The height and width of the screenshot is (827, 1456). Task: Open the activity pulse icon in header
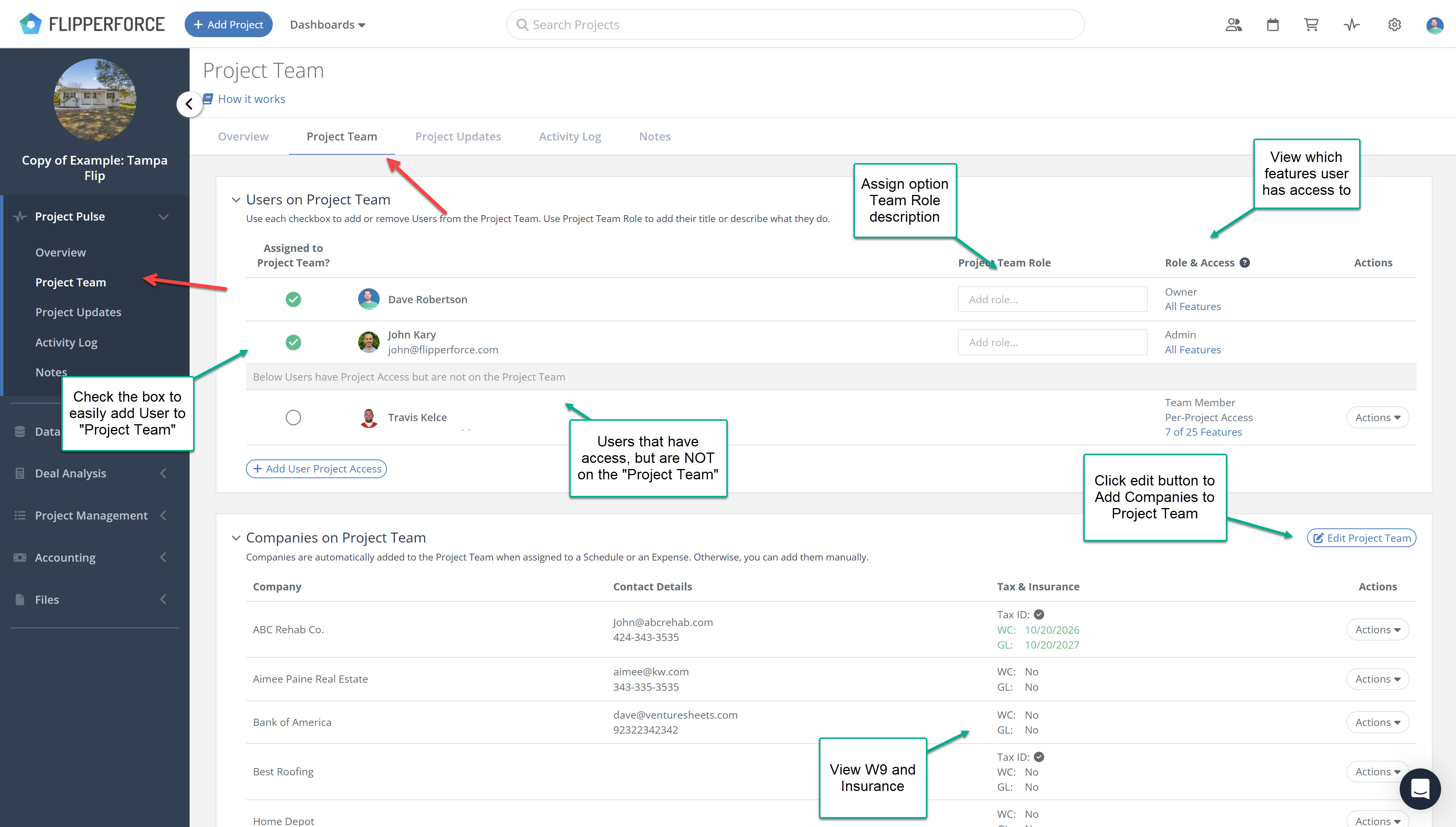point(1351,25)
